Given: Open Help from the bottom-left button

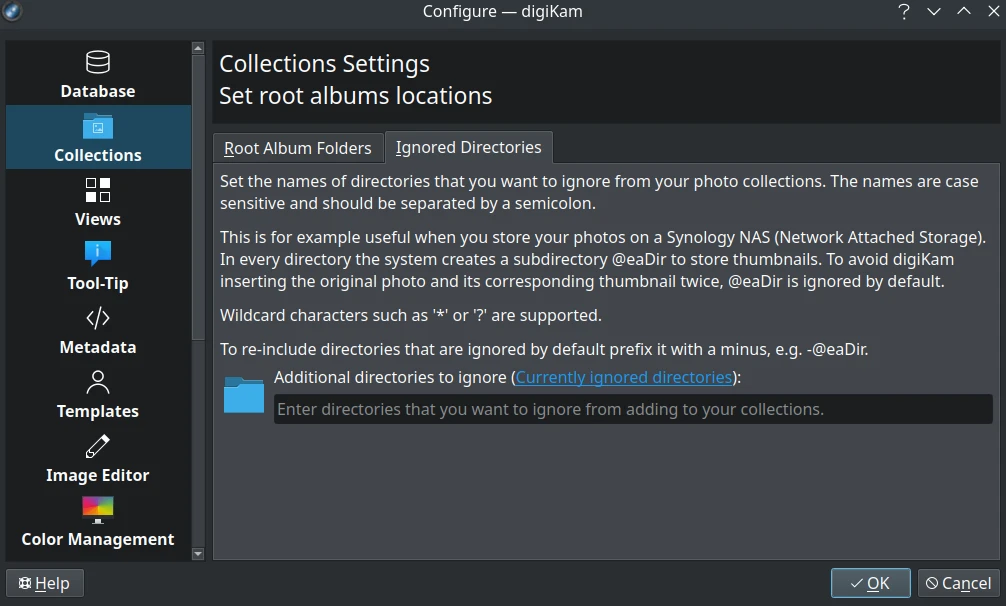Looking at the screenshot, I should [44, 583].
